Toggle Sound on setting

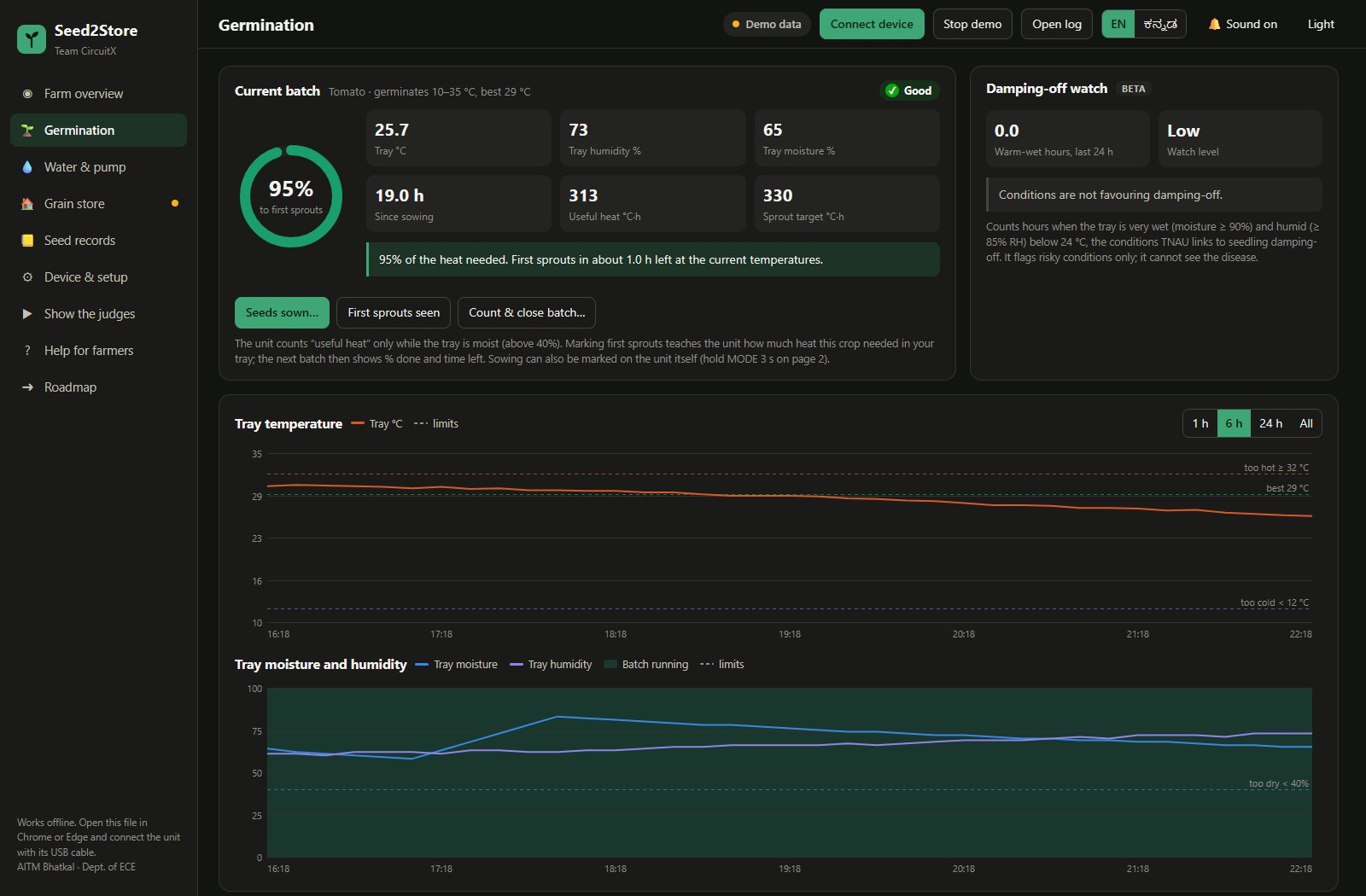tap(1243, 24)
